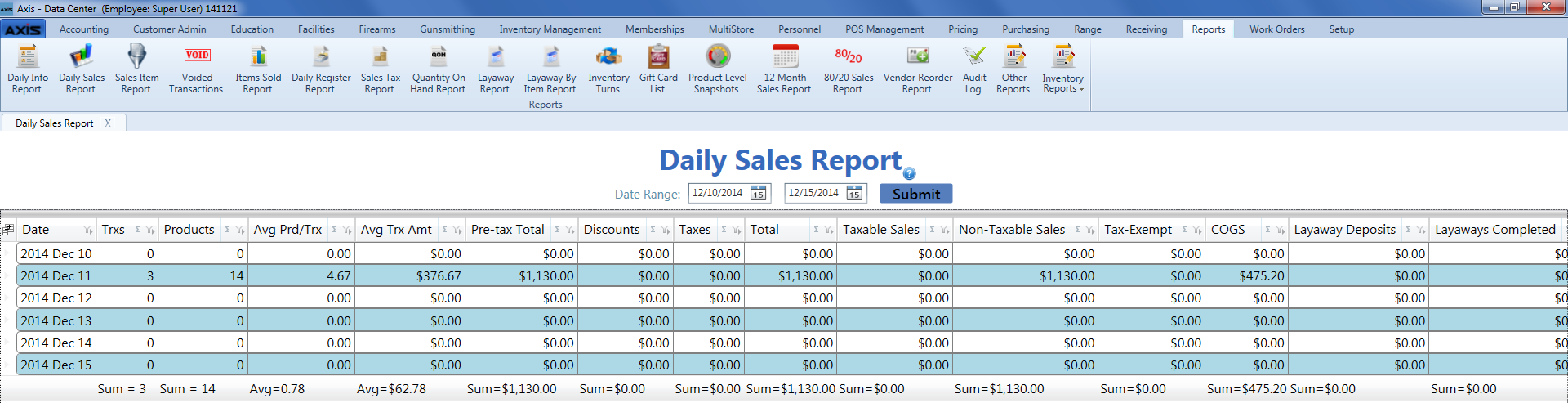Open Other Reports
Screen dimensions: 1568x403
pyautogui.click(x=1013, y=69)
